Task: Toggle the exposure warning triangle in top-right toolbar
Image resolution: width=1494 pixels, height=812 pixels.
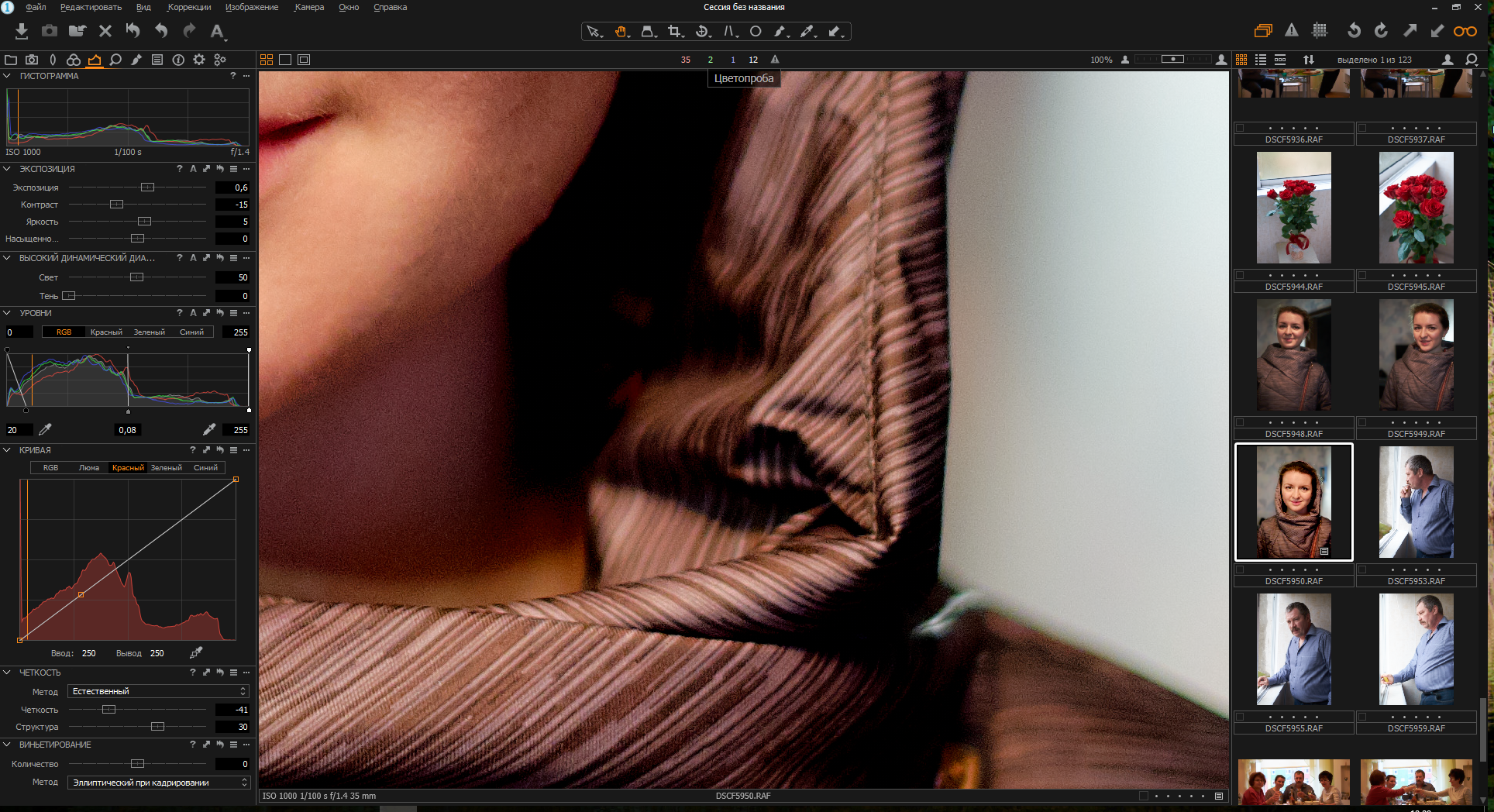Action: [x=1292, y=31]
